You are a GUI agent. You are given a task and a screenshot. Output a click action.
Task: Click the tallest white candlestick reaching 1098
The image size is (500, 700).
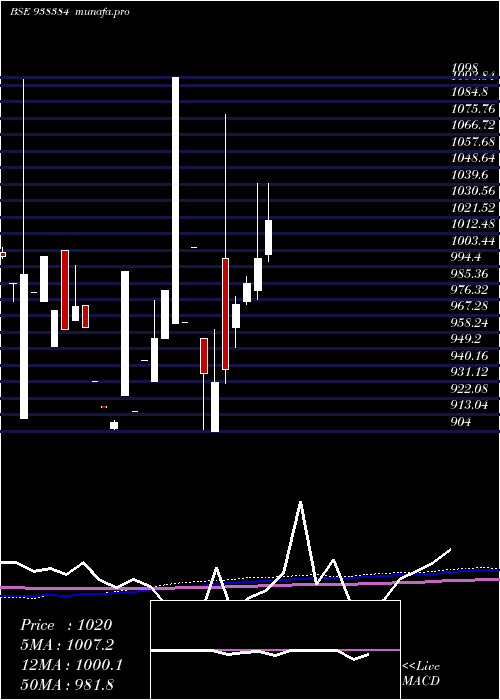[x=176, y=200]
